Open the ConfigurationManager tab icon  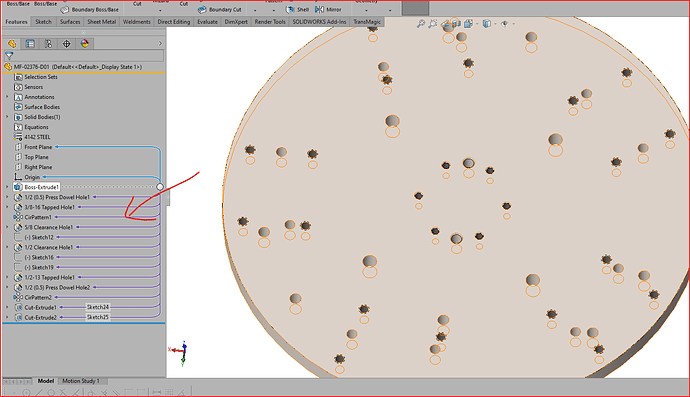[x=48, y=44]
